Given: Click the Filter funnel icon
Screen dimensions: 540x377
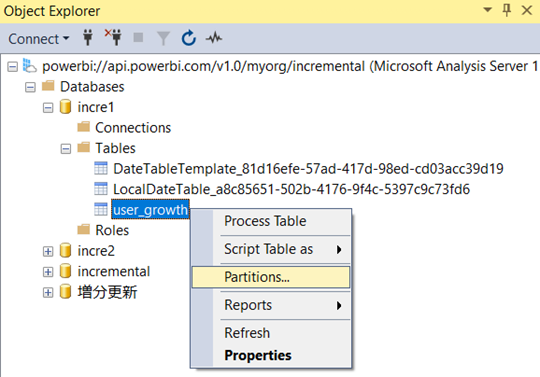Looking at the screenshot, I should 163,38.
